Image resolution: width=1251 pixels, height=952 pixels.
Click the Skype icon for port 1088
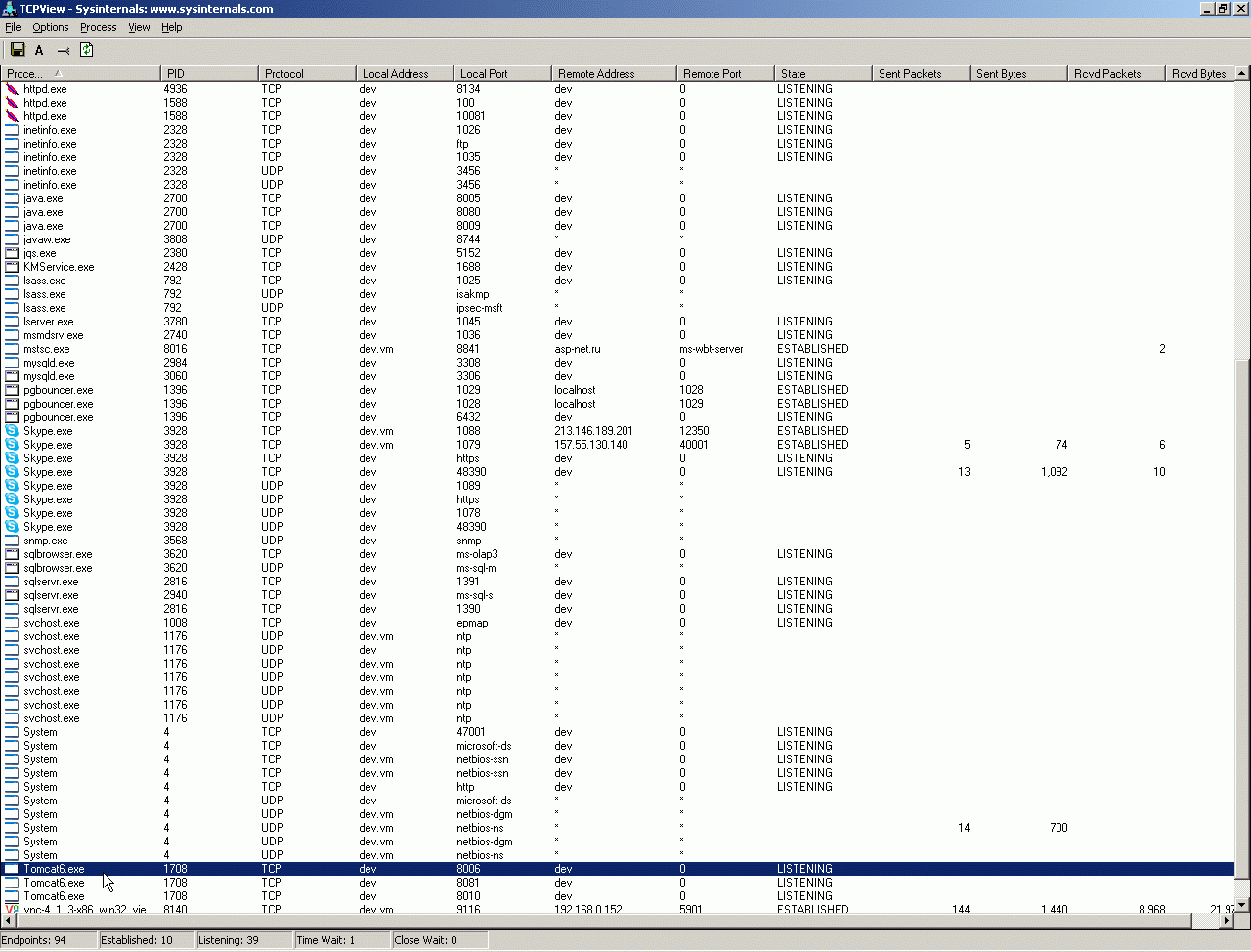(12, 431)
